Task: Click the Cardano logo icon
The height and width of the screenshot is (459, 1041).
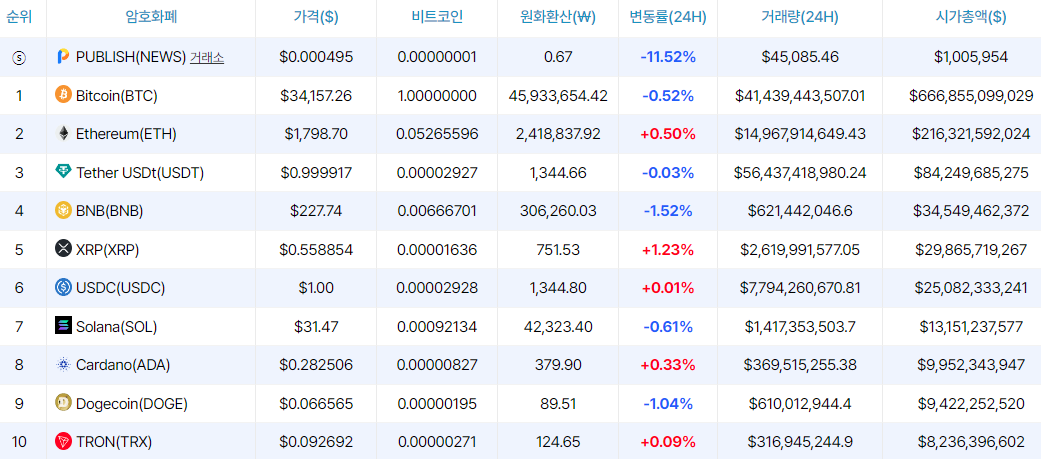Action: tap(63, 364)
